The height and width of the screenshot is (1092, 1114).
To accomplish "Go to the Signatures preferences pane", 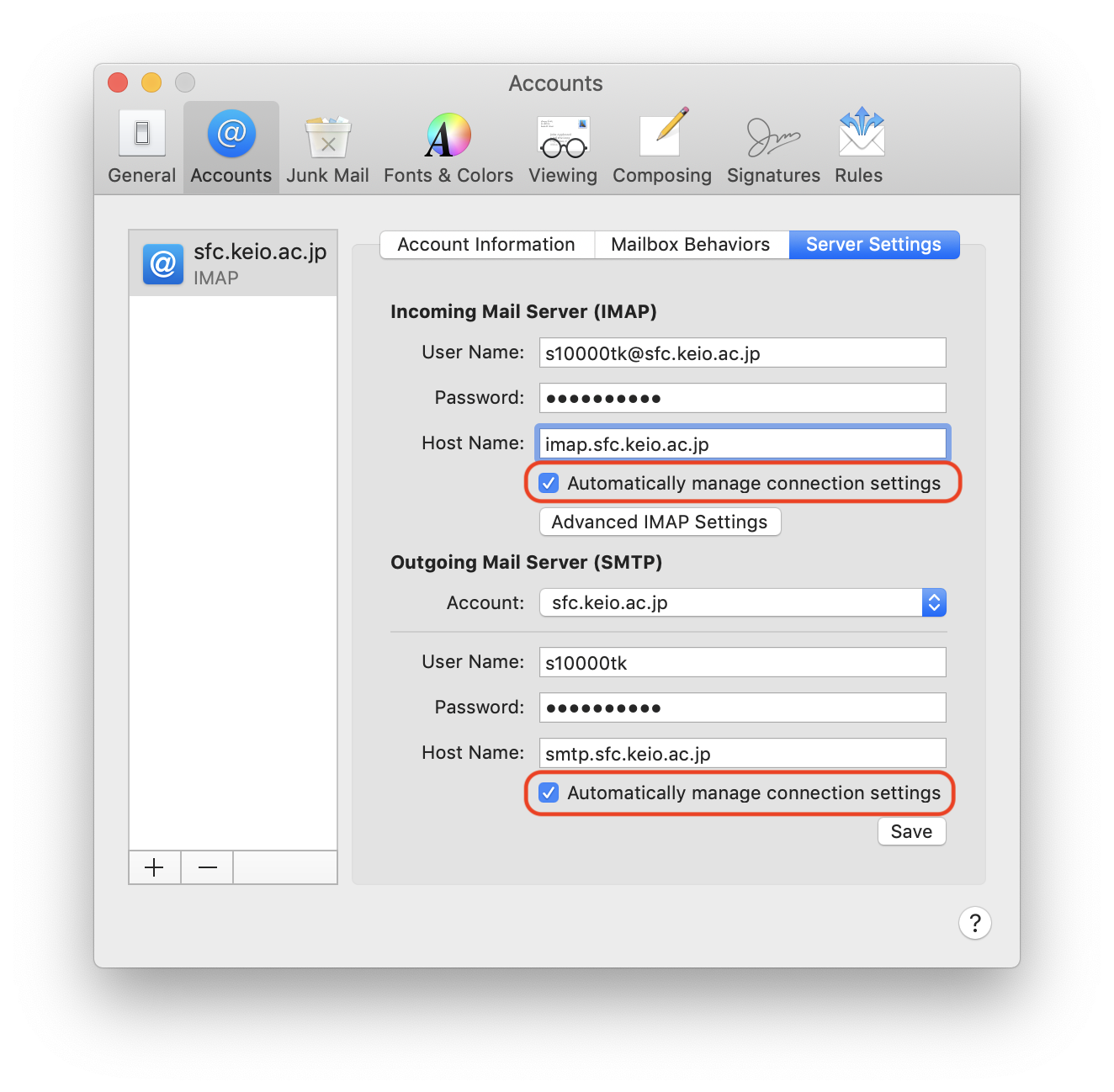I will (773, 147).
